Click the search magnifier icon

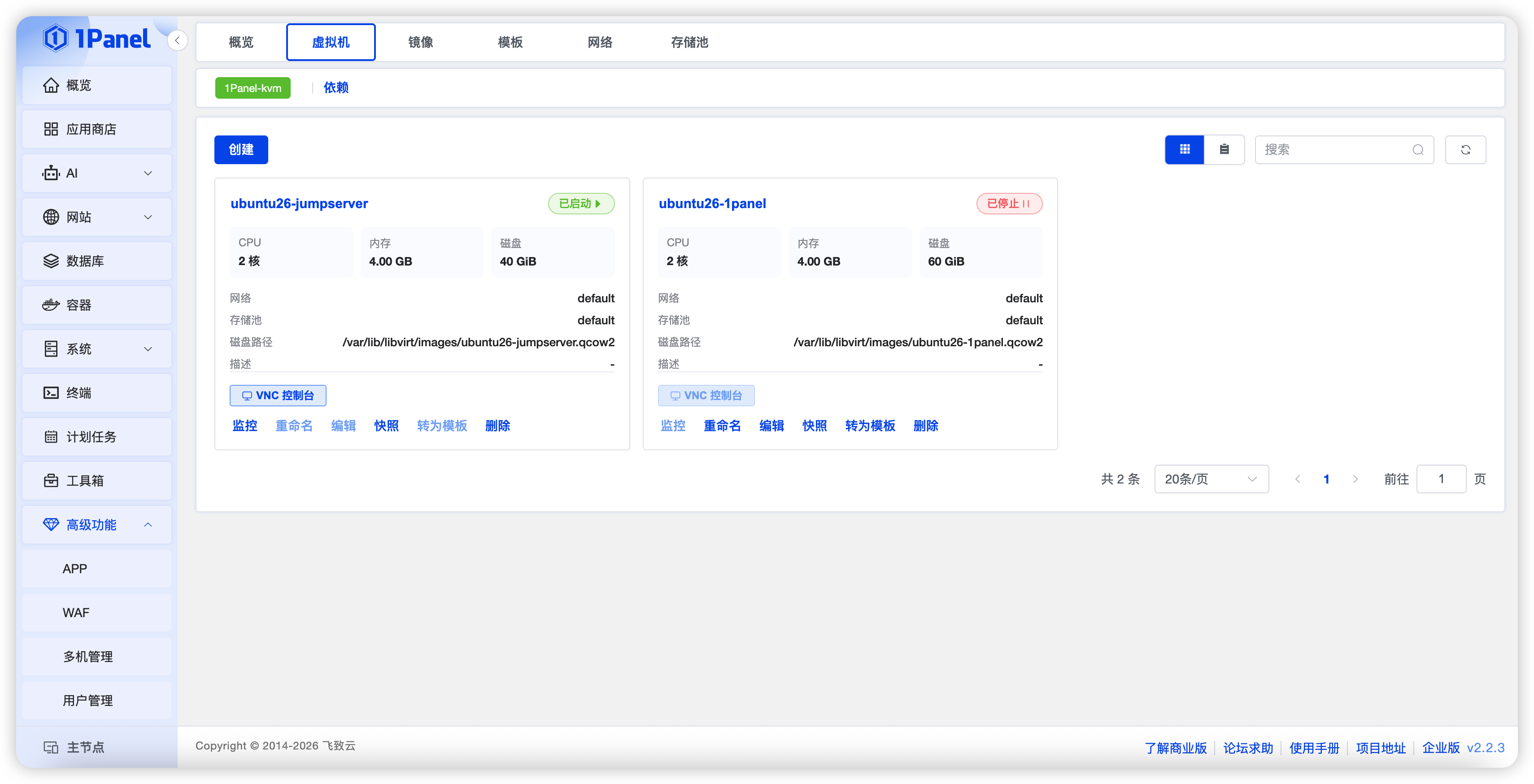click(x=1418, y=149)
